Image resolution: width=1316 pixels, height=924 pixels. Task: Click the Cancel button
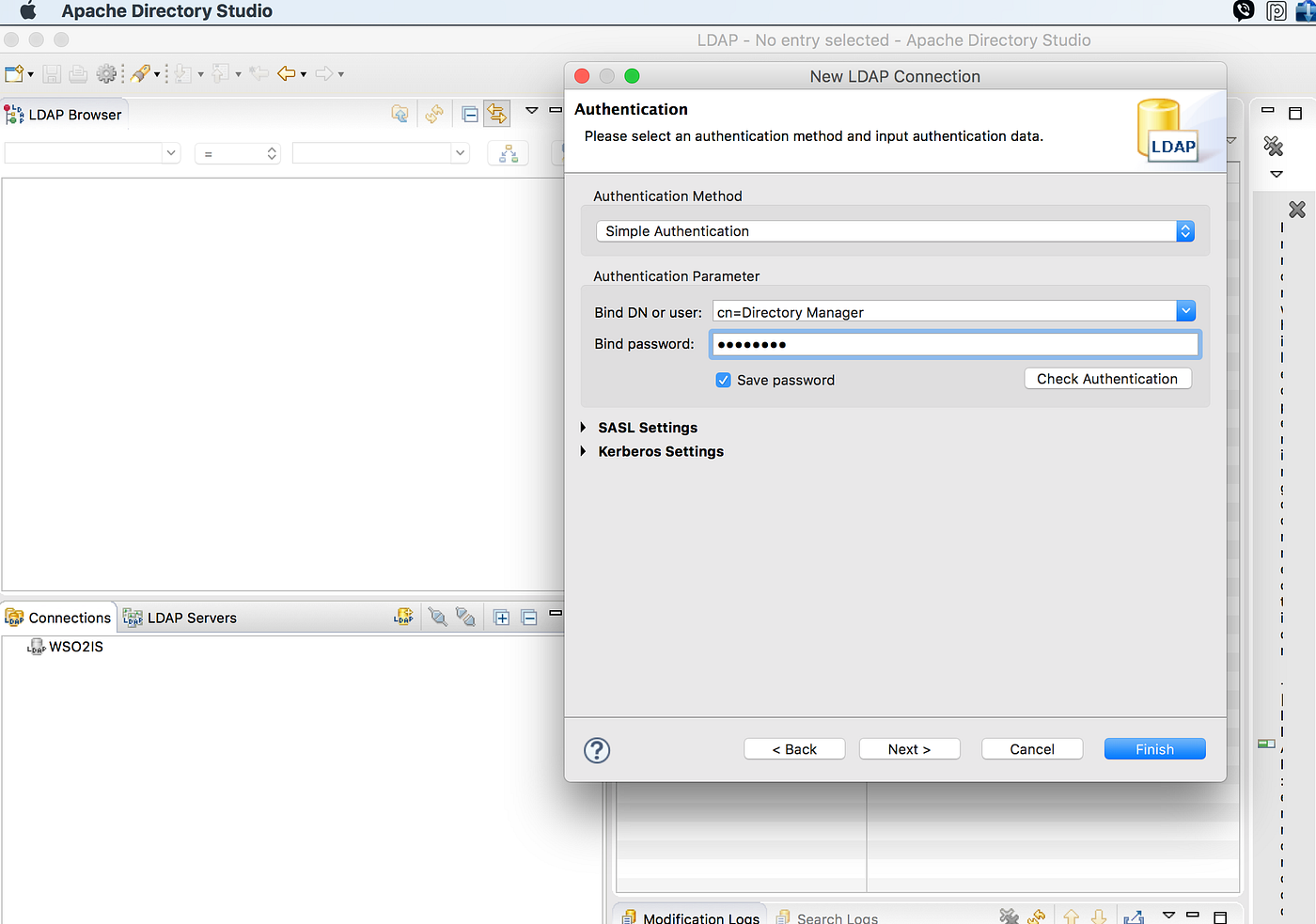pos(1032,749)
